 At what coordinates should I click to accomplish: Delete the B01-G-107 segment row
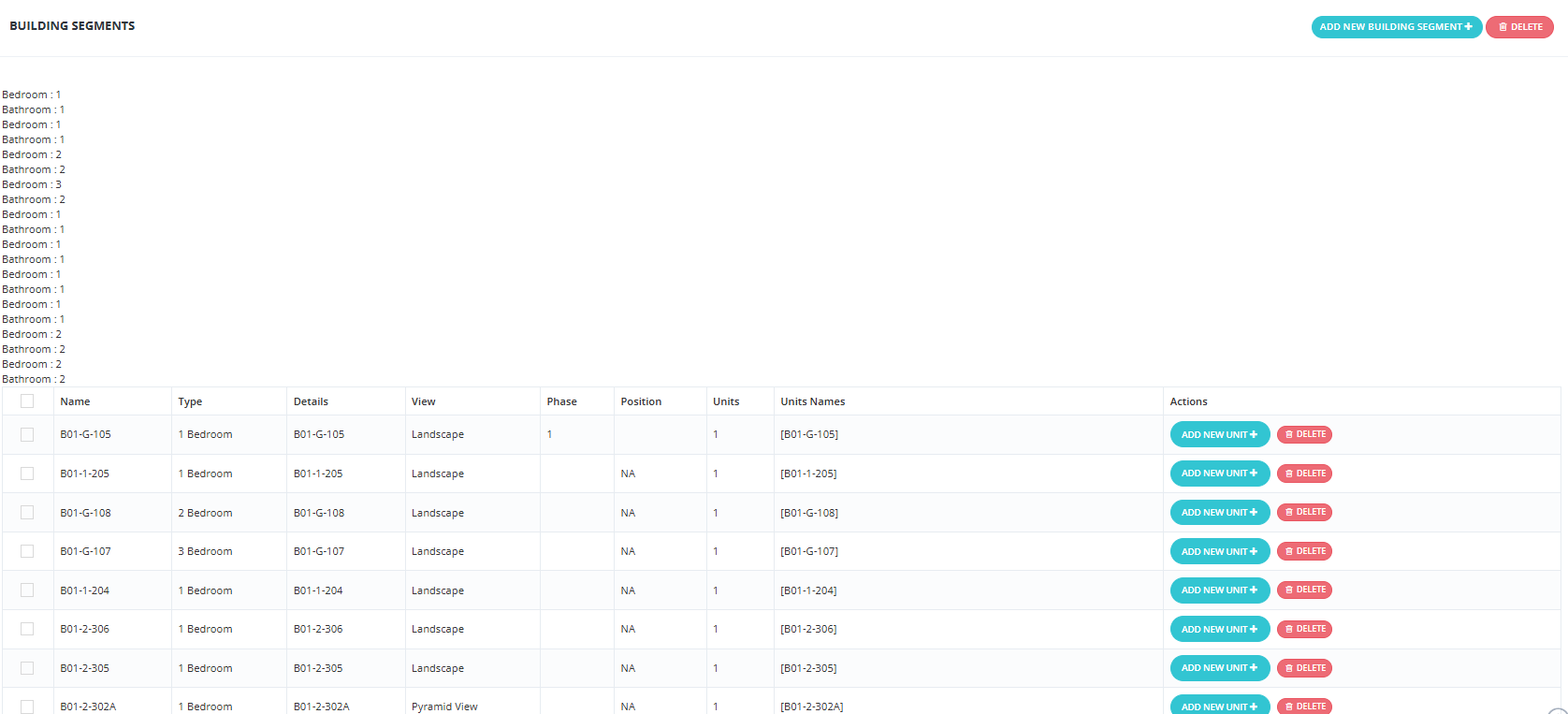[x=1304, y=551]
